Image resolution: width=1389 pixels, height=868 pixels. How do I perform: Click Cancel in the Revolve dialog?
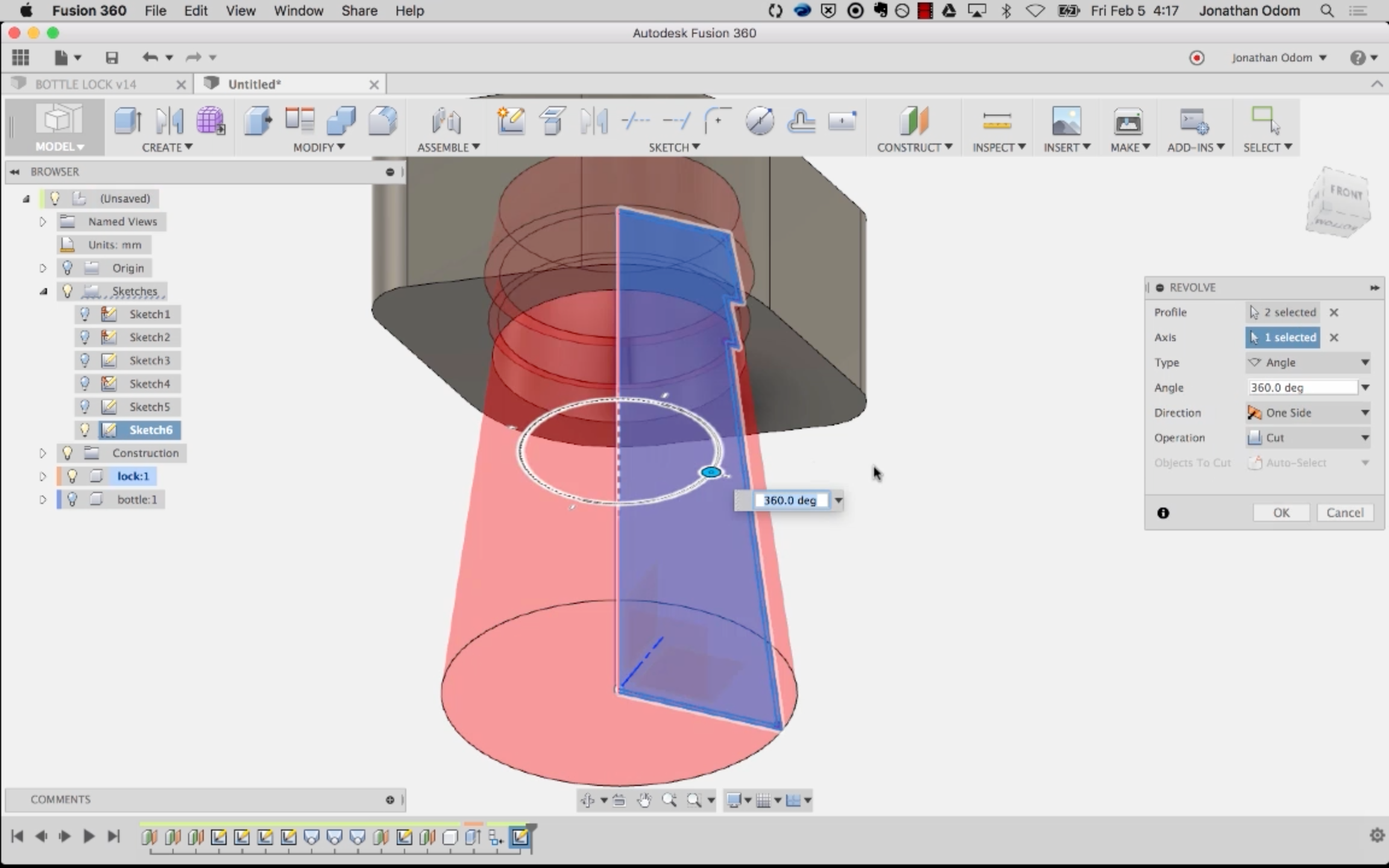1344,513
